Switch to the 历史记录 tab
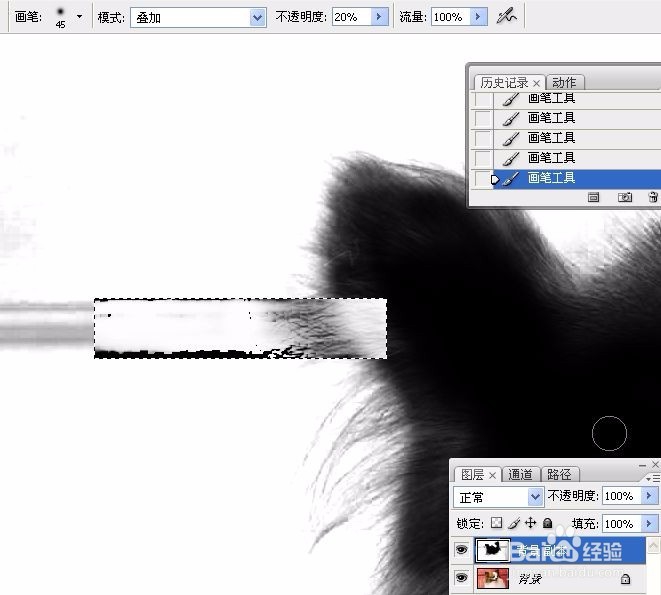This screenshot has width=661, height=595. [504, 83]
